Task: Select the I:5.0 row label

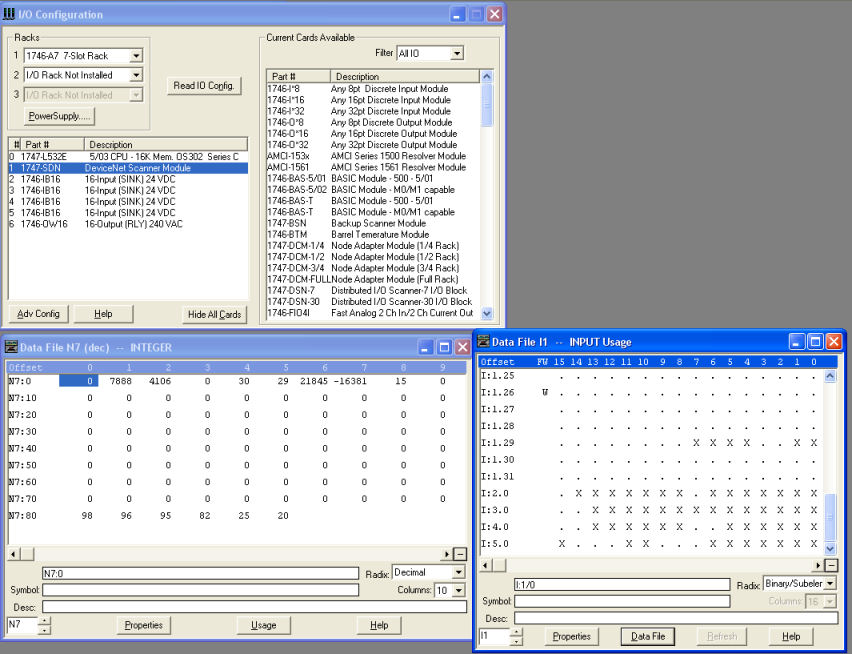Action: click(494, 544)
